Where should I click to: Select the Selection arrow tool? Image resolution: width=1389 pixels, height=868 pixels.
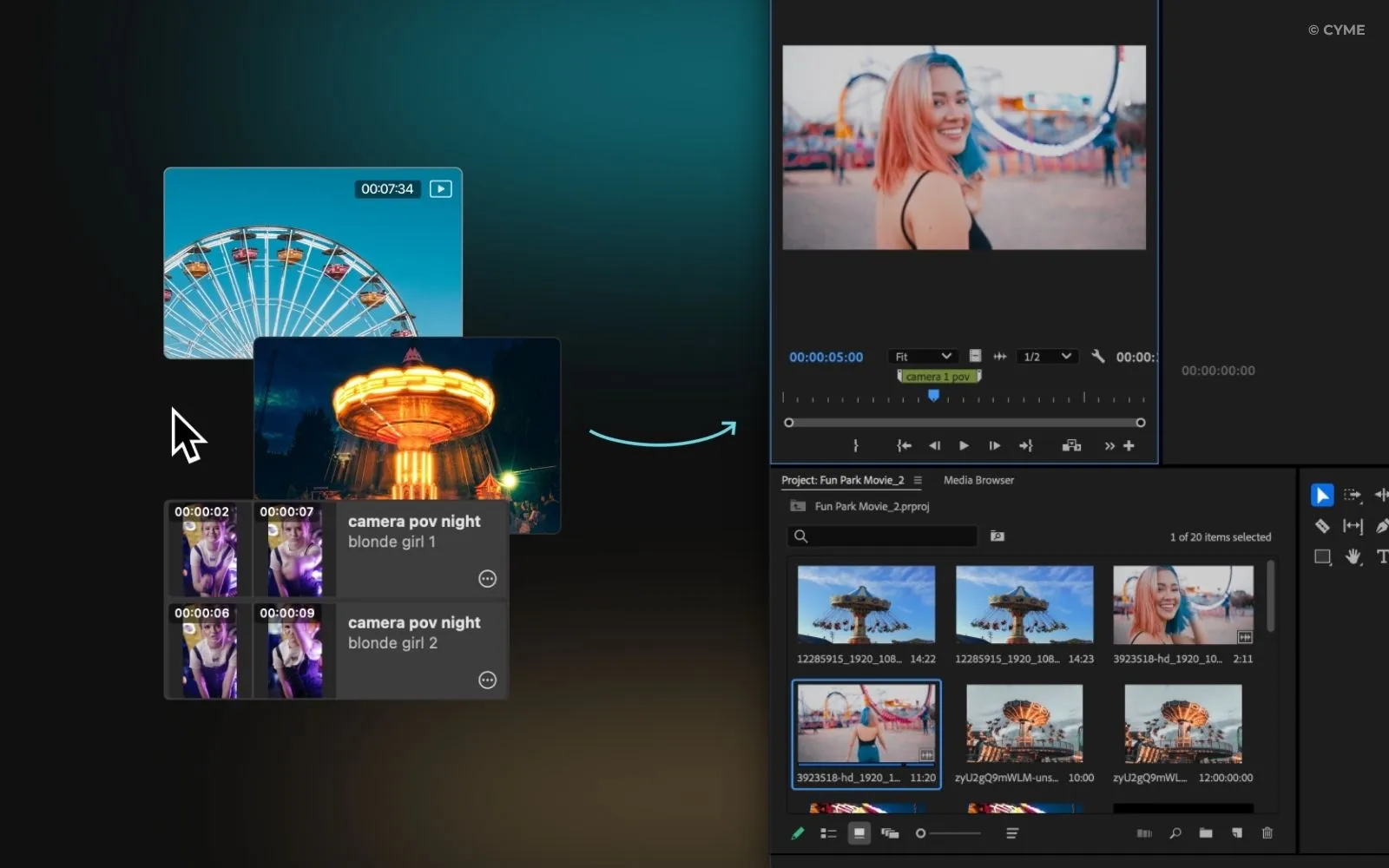coord(1321,495)
